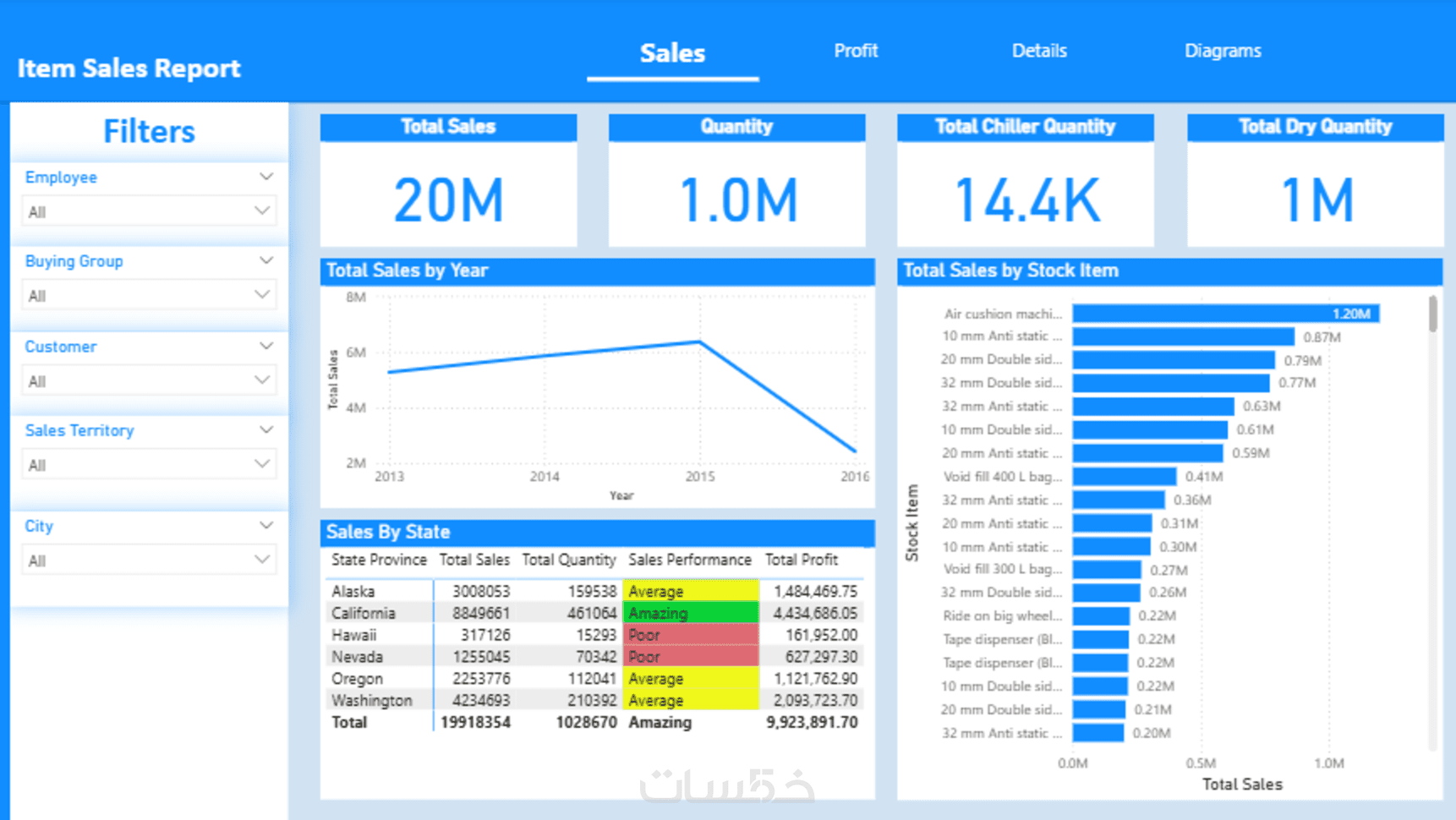Click the Total Sales by Stock Item title
Image resolution: width=1456 pixels, height=820 pixels.
(1010, 271)
